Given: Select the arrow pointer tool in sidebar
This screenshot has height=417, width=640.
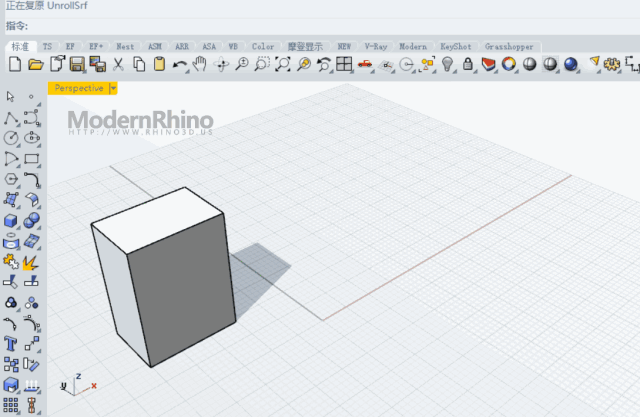Looking at the screenshot, I should tap(10, 97).
